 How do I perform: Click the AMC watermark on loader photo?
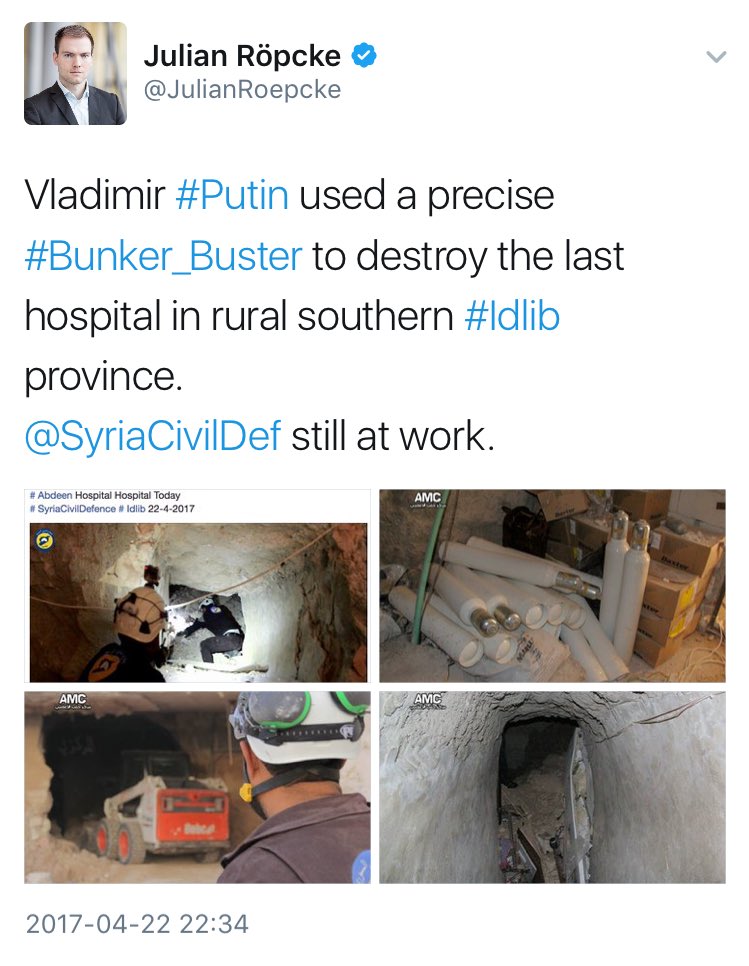pyautogui.click(x=72, y=701)
